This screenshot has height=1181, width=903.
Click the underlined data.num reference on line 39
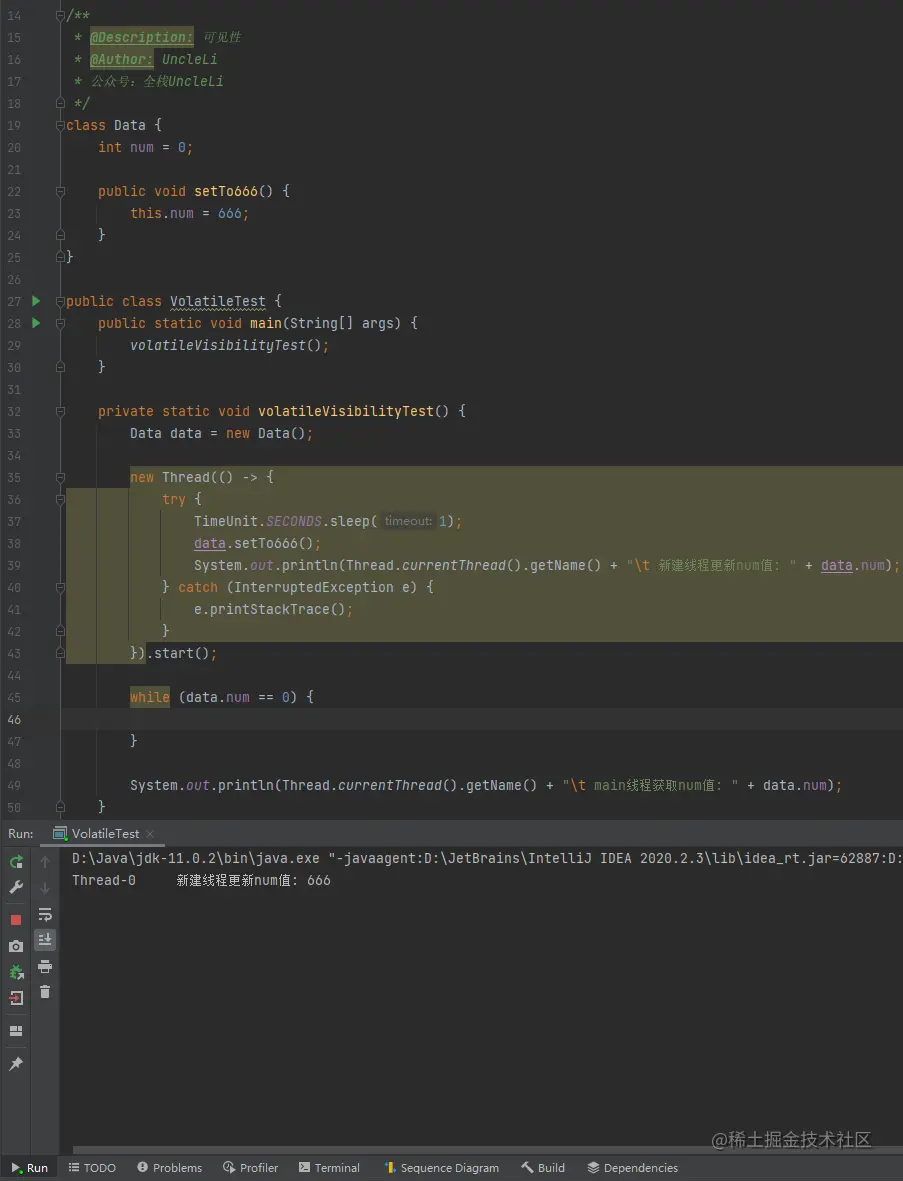[x=853, y=565]
